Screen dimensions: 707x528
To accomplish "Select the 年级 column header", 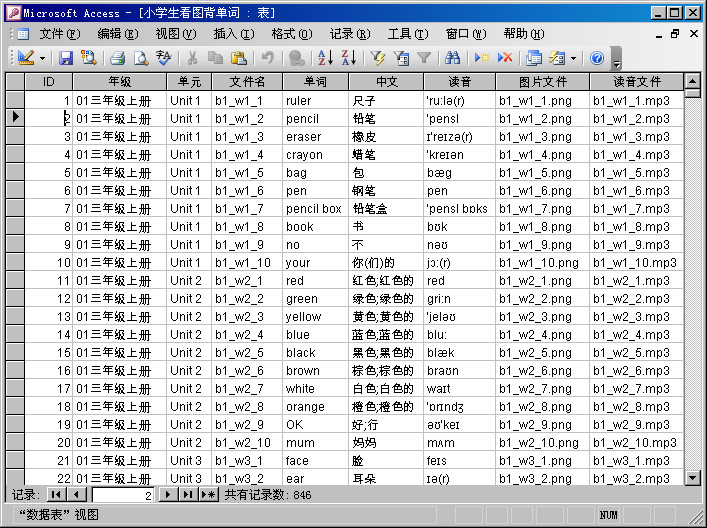I will [119, 82].
